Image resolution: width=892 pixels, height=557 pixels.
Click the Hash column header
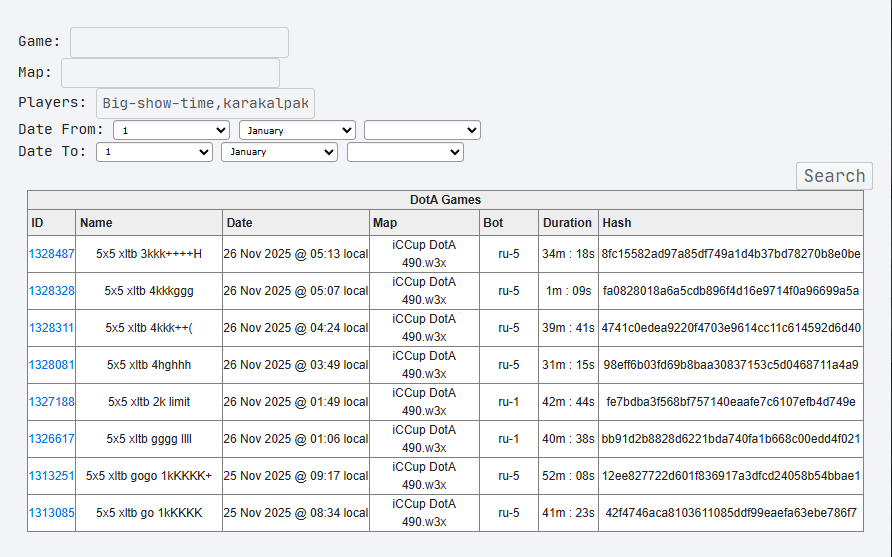click(731, 222)
